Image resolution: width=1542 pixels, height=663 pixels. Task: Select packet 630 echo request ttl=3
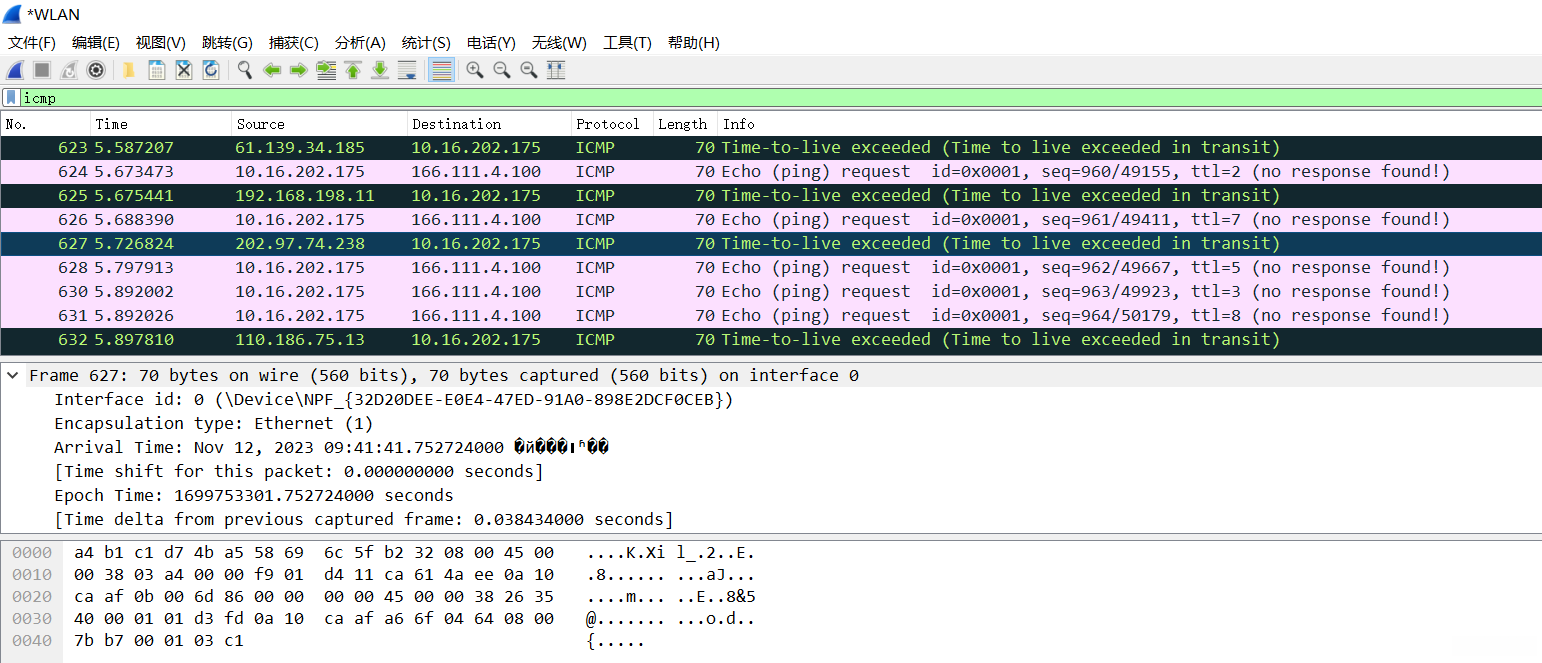(x=771, y=292)
